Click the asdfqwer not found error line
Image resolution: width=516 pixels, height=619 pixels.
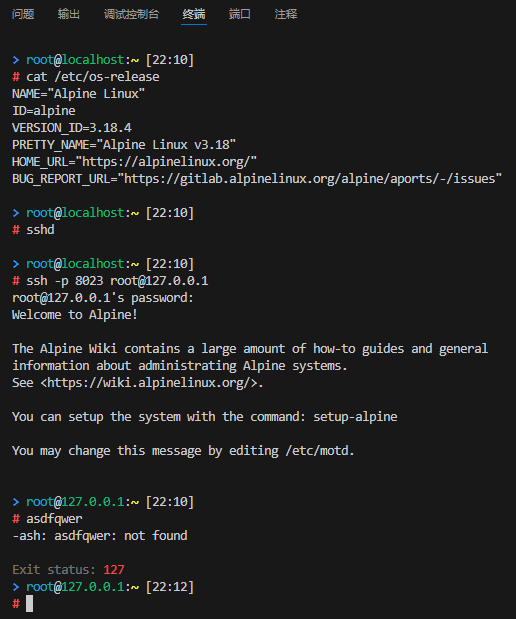click(100, 536)
